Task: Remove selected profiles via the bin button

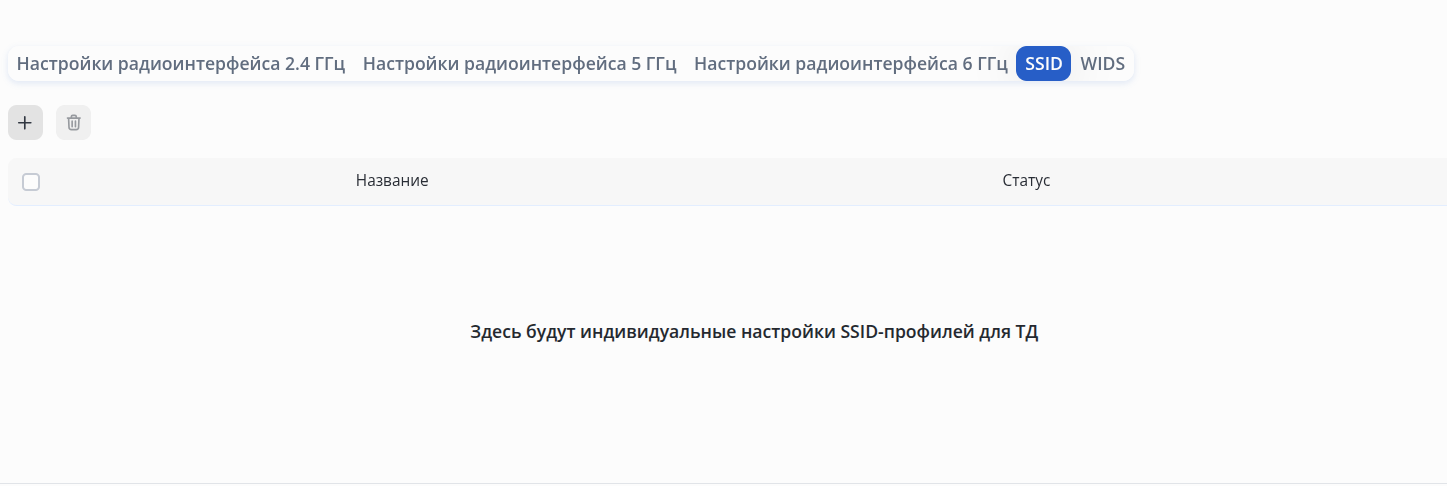Action: 73,123
